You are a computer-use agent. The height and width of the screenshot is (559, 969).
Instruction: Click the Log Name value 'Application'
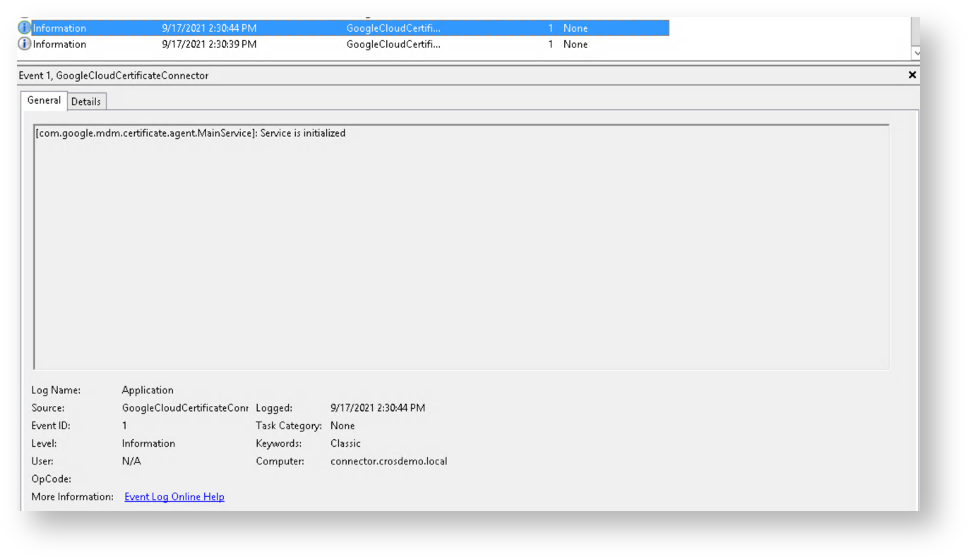[x=147, y=390]
